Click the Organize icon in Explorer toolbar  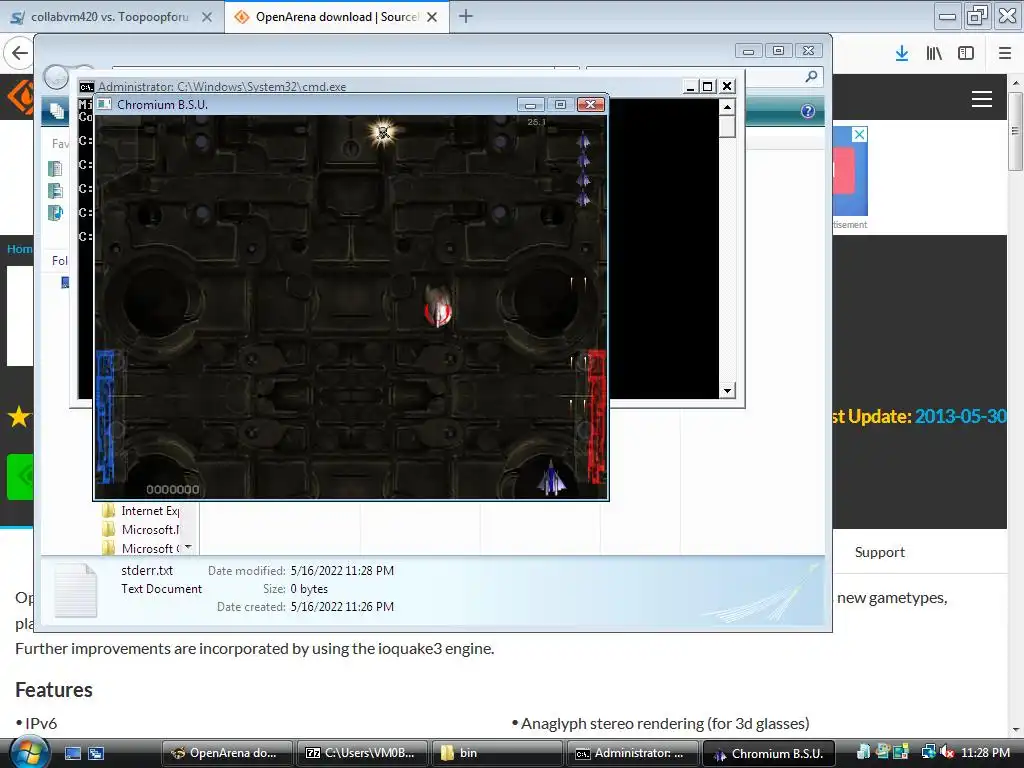click(57, 111)
